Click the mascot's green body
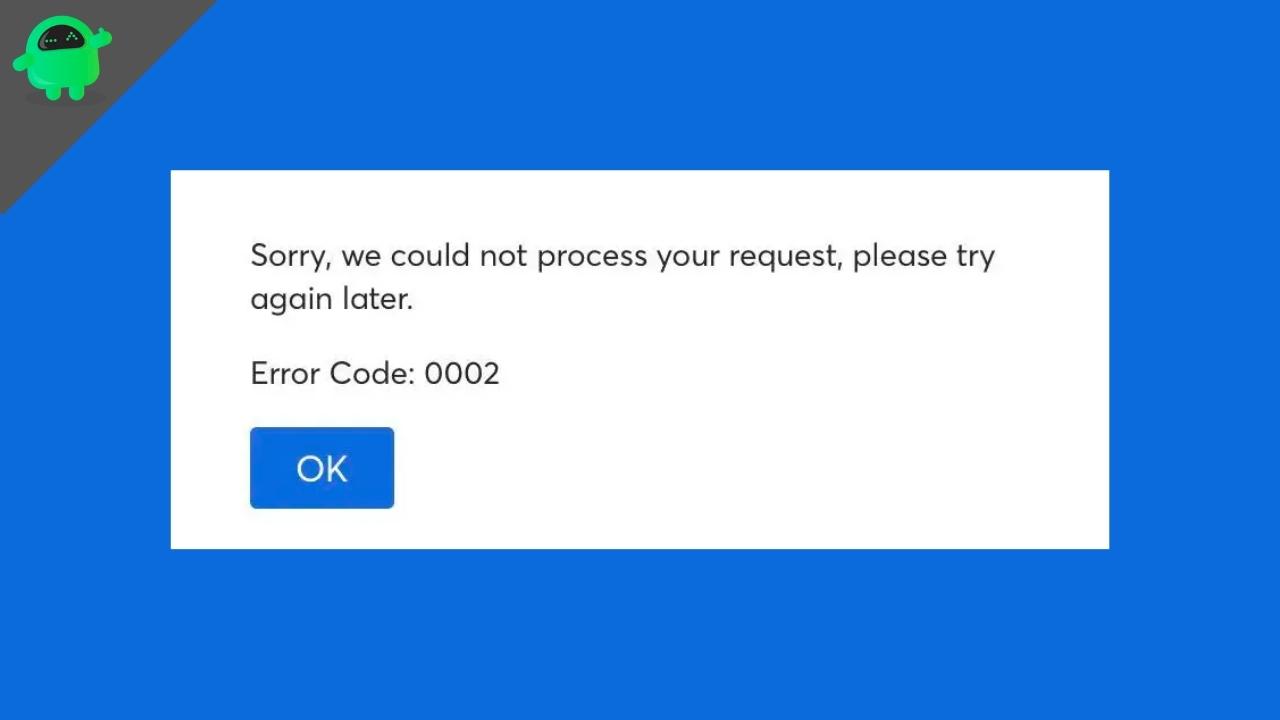 [x=60, y=68]
